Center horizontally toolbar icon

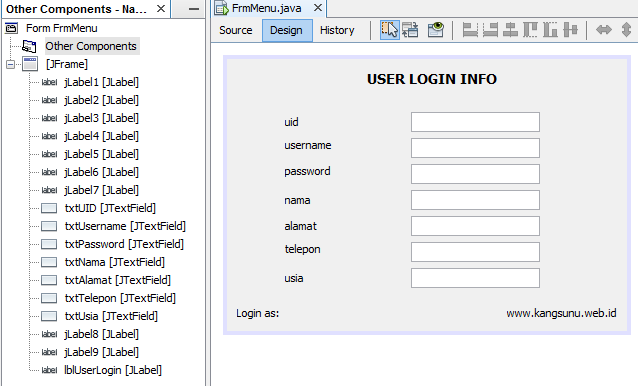click(510, 30)
